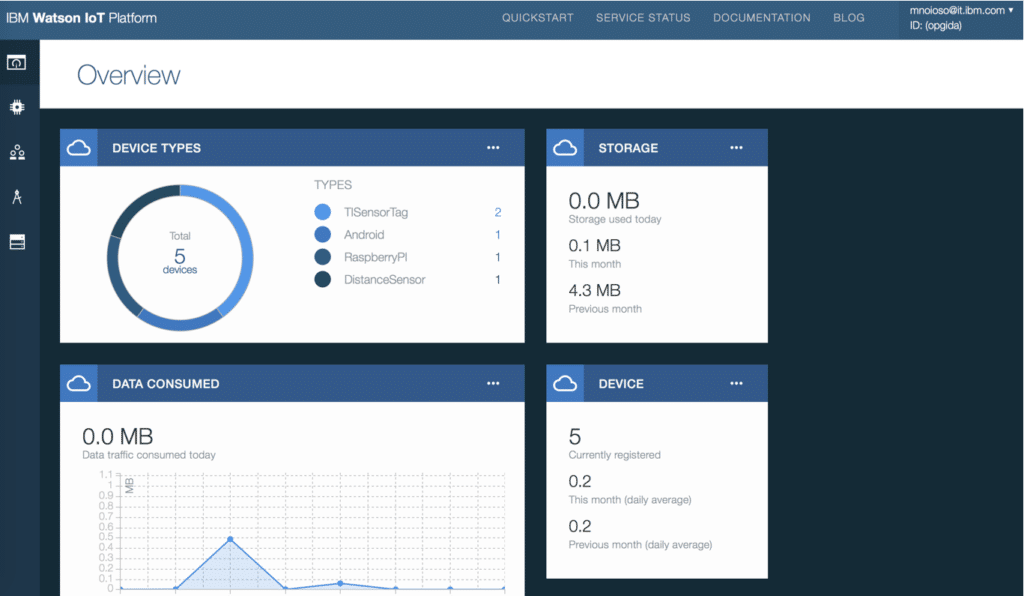Click the Storage used today label
This screenshot has width=1024, height=596.
pos(615,219)
